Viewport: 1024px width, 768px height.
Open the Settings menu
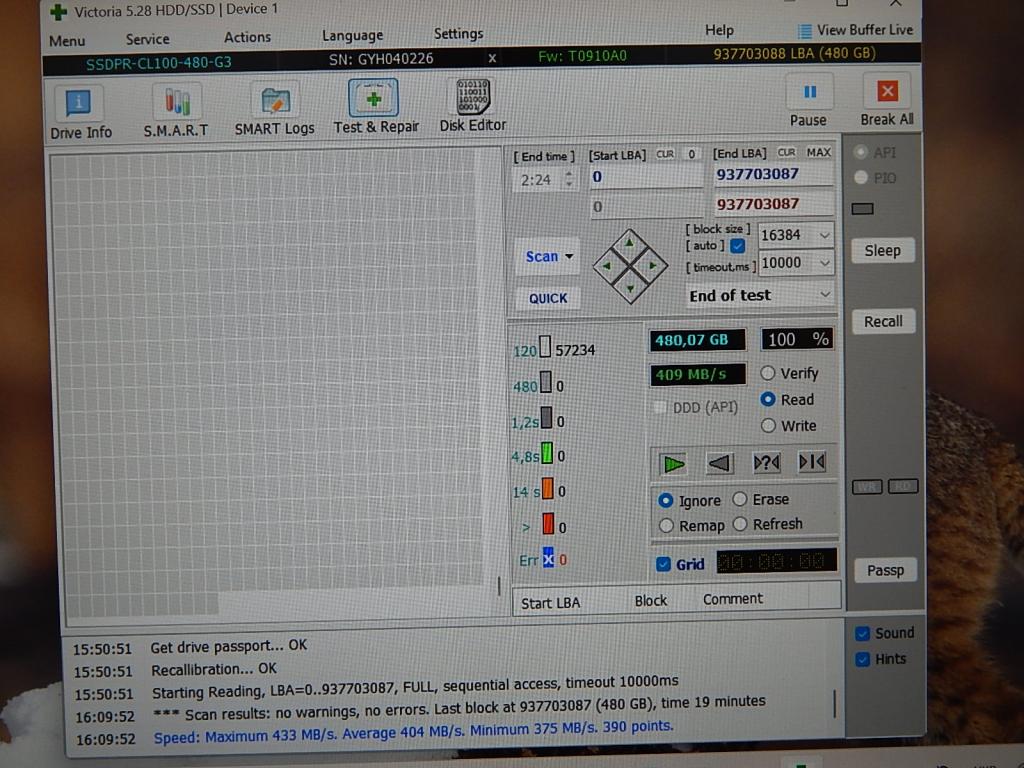[x=458, y=34]
